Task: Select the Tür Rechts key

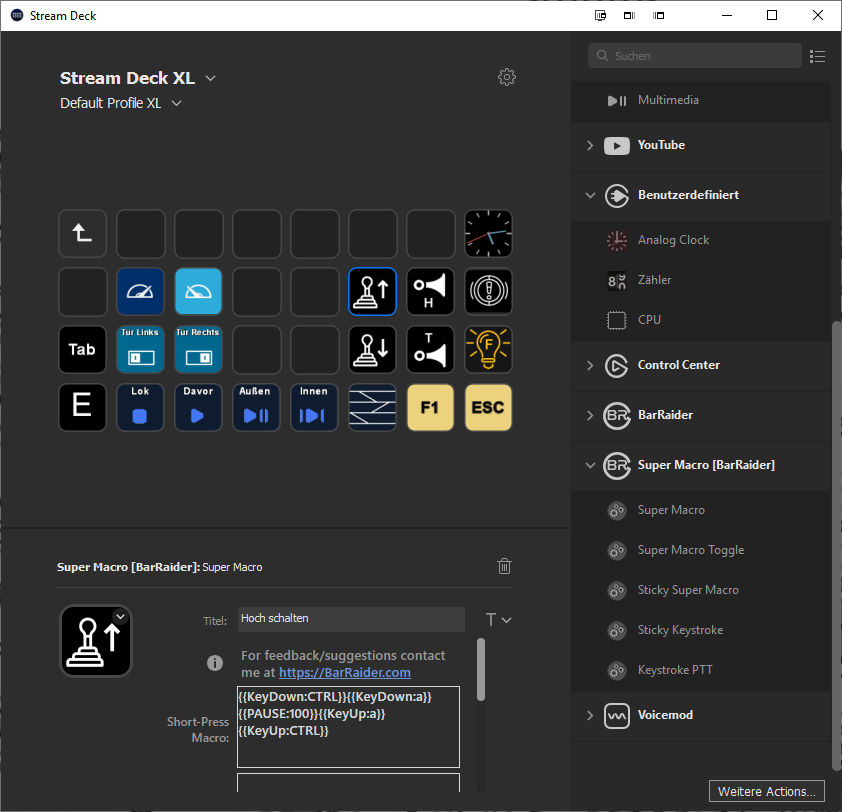Action: (x=198, y=350)
